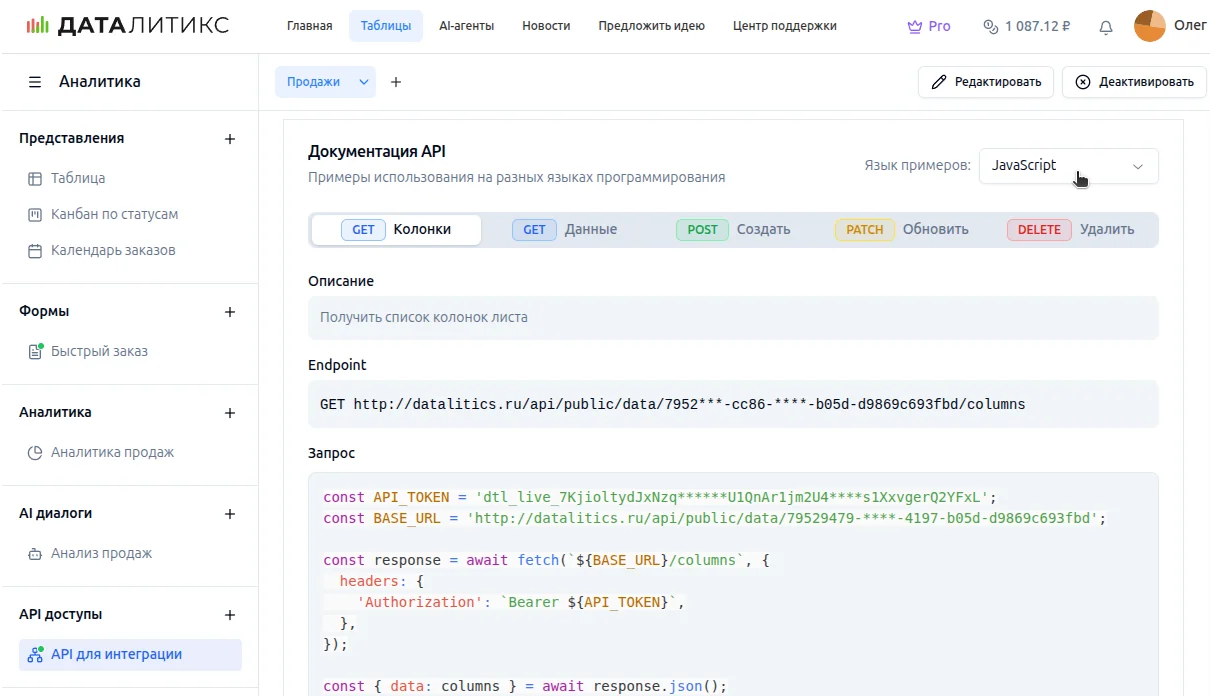Add a new sheet tab with plus
Screen dimensions: 1210x696
396,82
